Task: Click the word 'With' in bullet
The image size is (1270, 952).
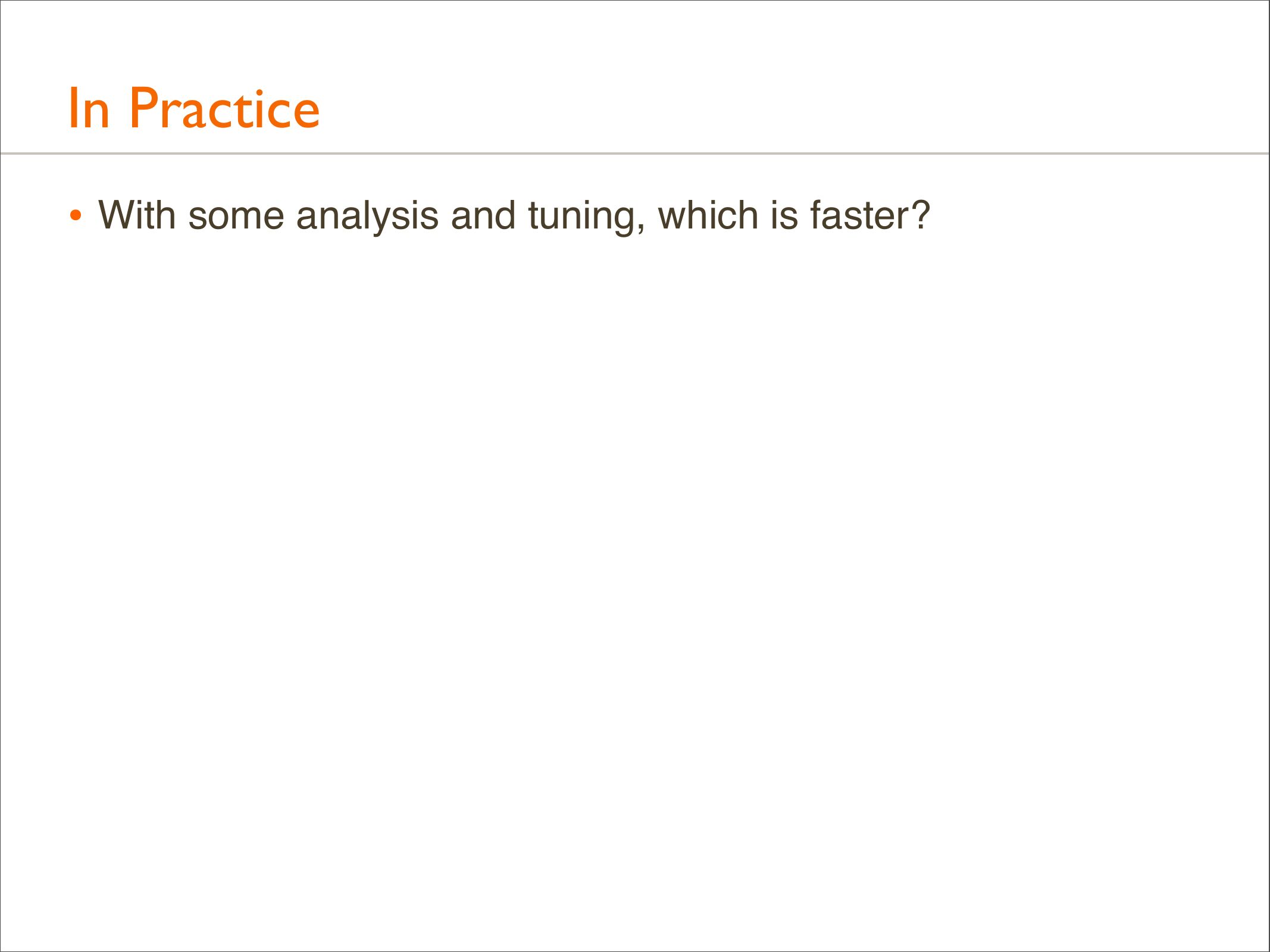Action: (x=136, y=215)
